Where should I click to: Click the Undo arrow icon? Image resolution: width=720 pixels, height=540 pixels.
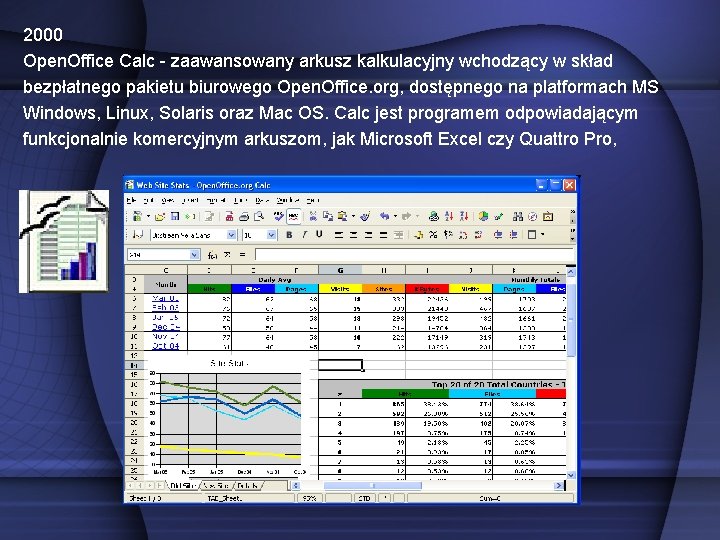tap(384, 216)
